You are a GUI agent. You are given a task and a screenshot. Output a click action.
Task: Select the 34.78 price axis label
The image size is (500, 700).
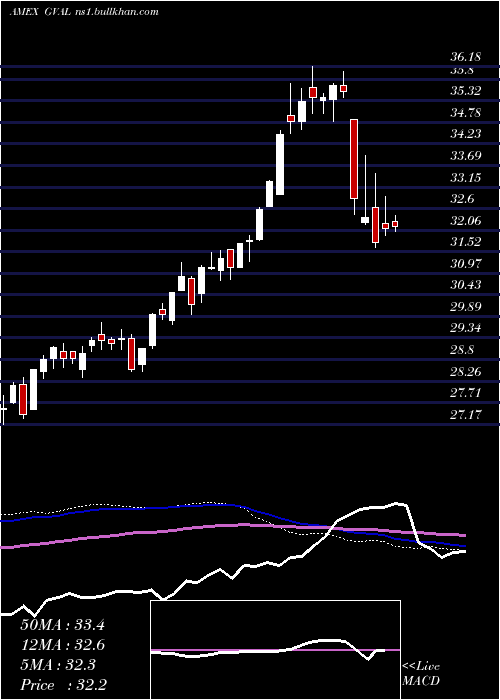tap(466, 112)
